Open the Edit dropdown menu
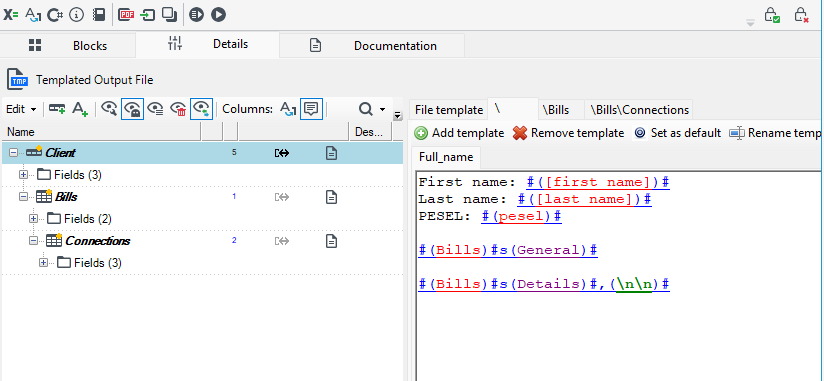 tap(21, 109)
